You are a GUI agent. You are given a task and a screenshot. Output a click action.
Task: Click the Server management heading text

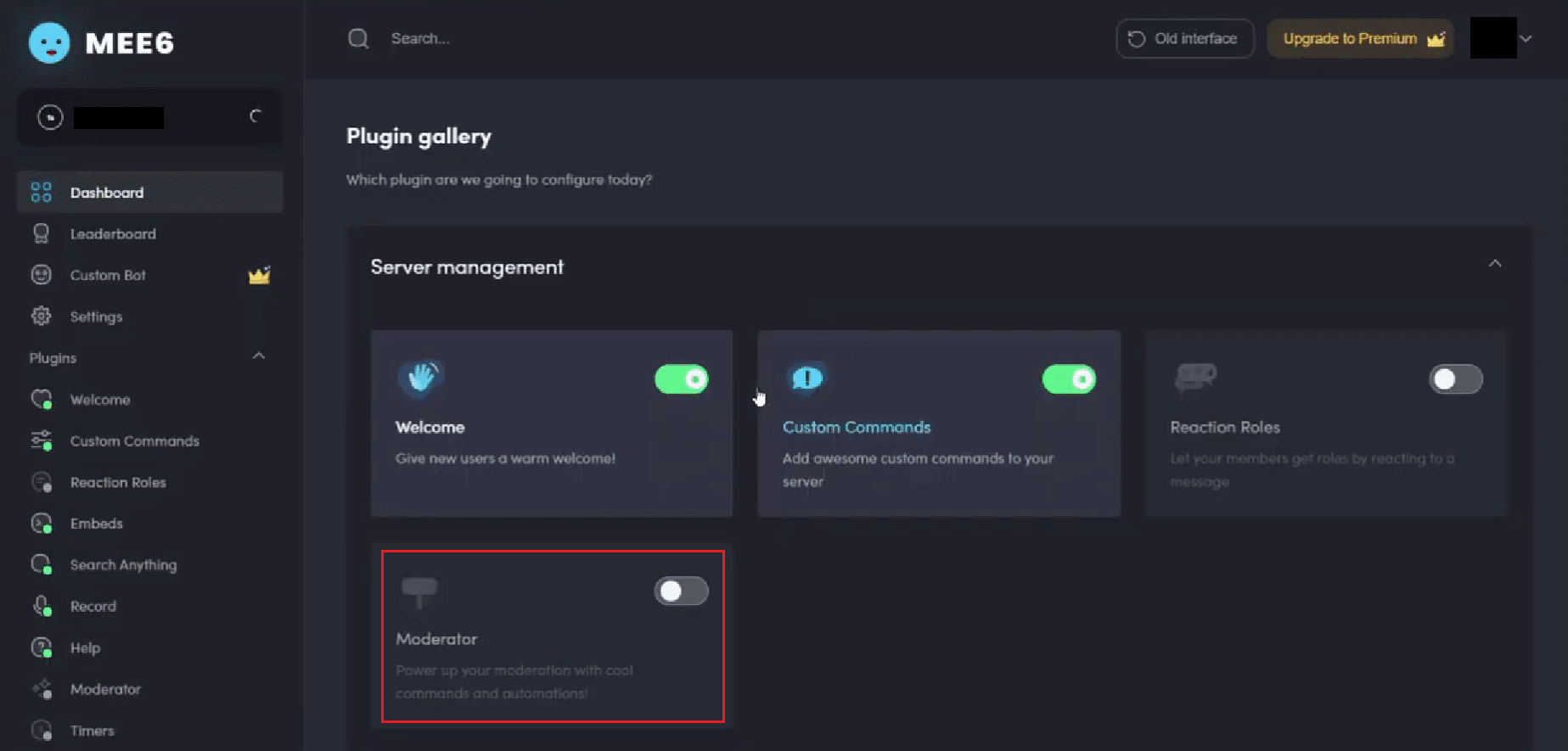pyautogui.click(x=467, y=267)
